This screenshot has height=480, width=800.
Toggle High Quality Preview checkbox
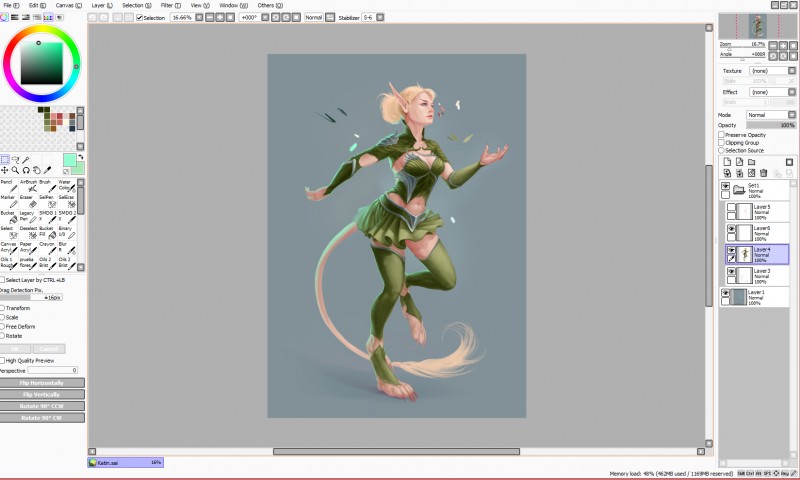click(3, 361)
